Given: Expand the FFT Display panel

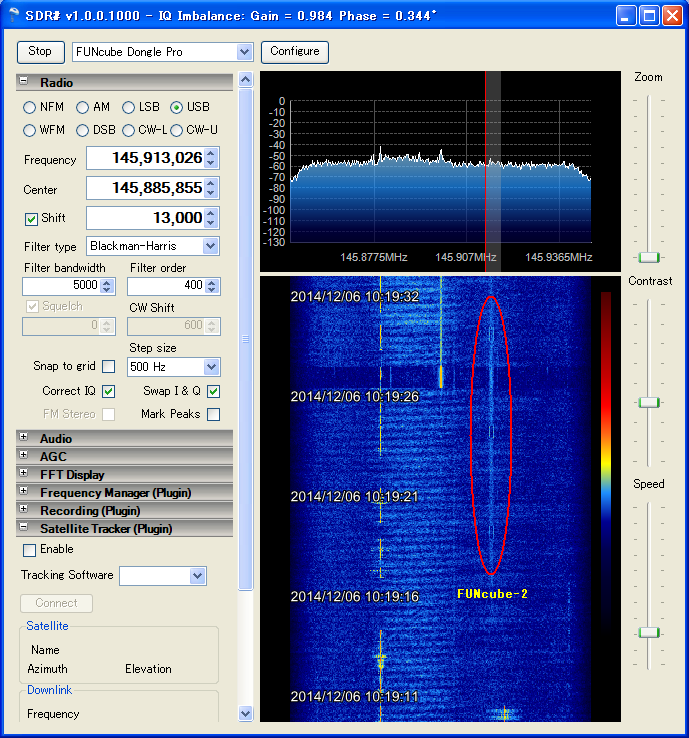Looking at the screenshot, I should (x=24, y=473).
